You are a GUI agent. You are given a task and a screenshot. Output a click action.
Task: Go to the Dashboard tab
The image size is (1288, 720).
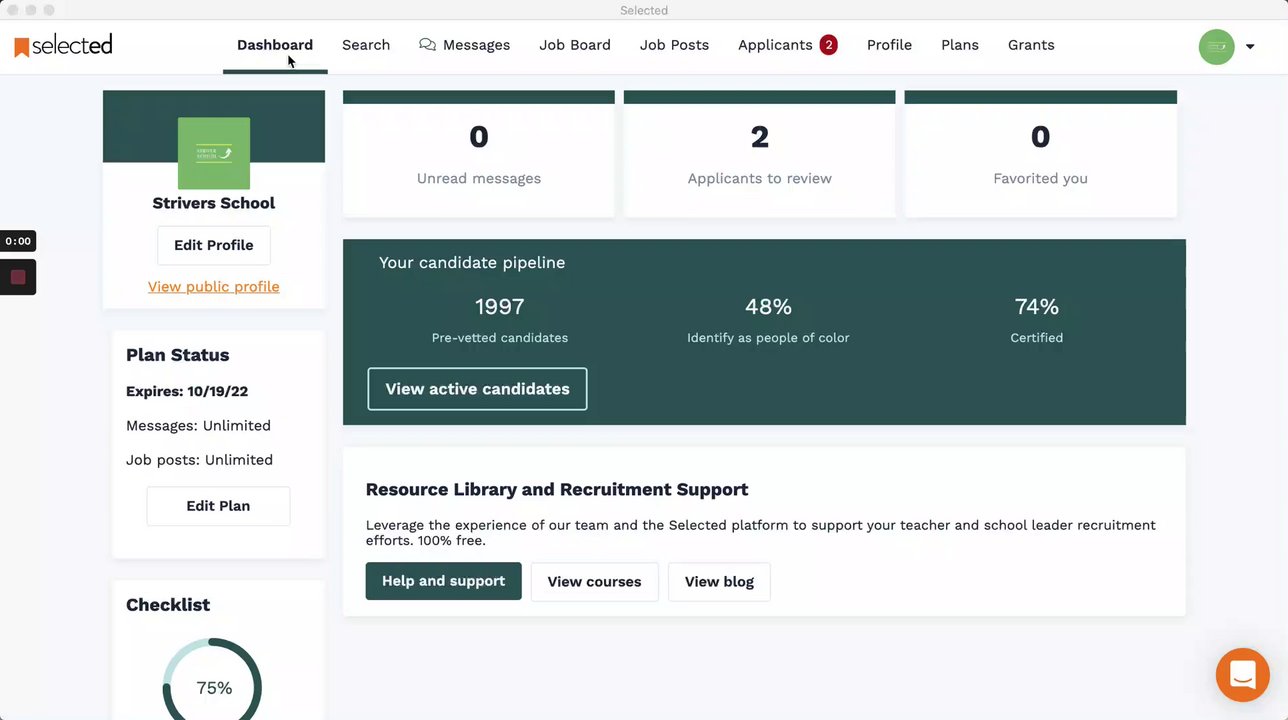[x=275, y=45]
